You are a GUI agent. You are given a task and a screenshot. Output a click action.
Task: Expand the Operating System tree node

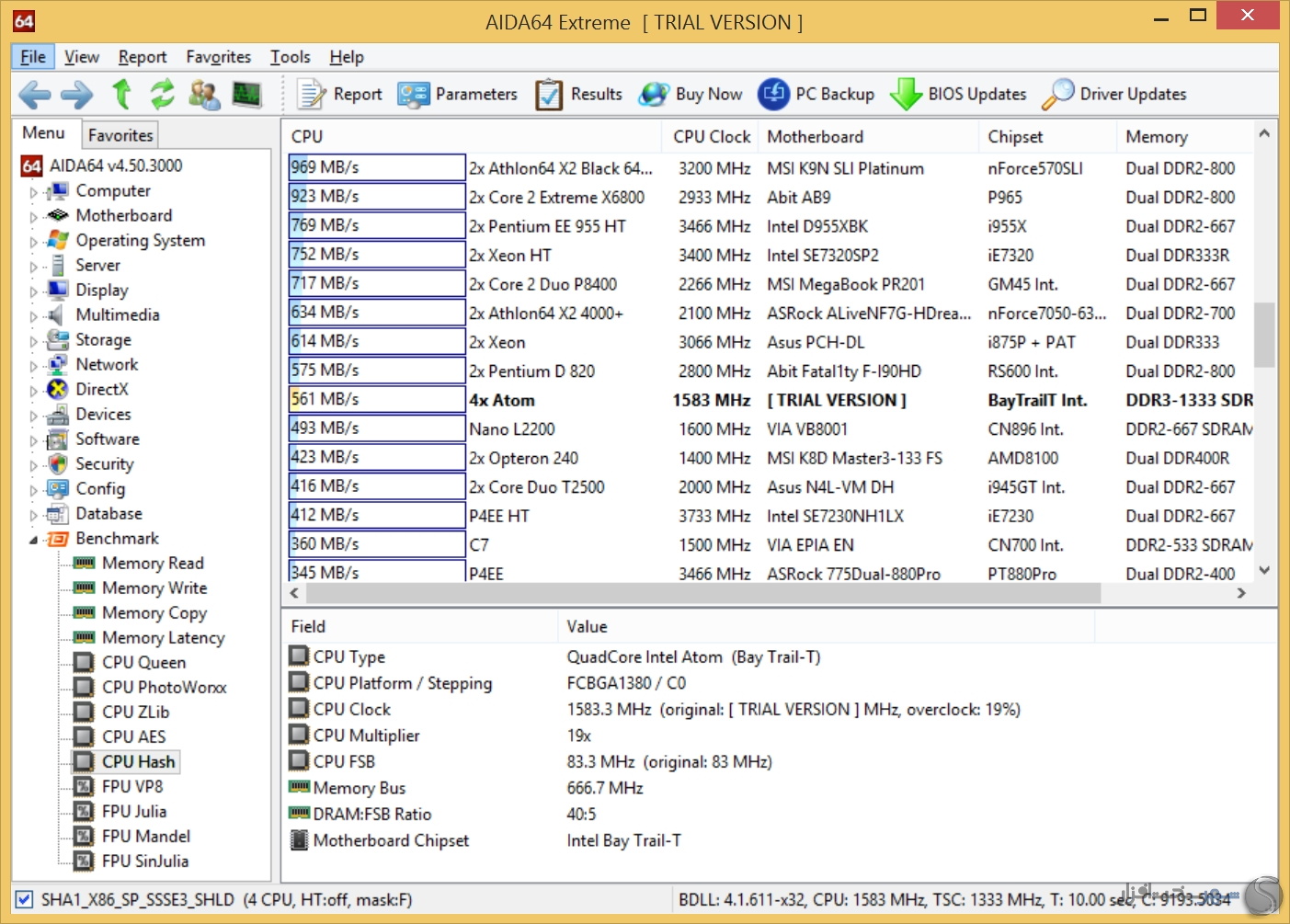pos(33,242)
